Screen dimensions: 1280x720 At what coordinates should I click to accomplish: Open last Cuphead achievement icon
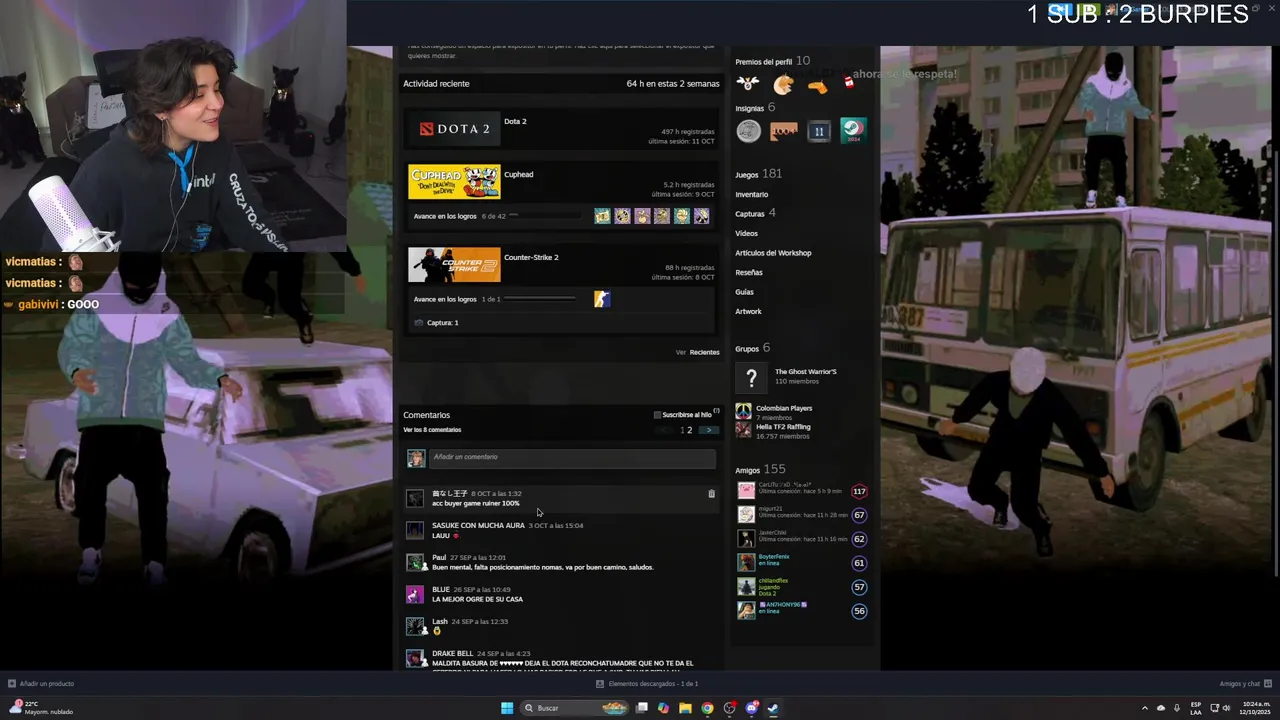click(x=701, y=216)
